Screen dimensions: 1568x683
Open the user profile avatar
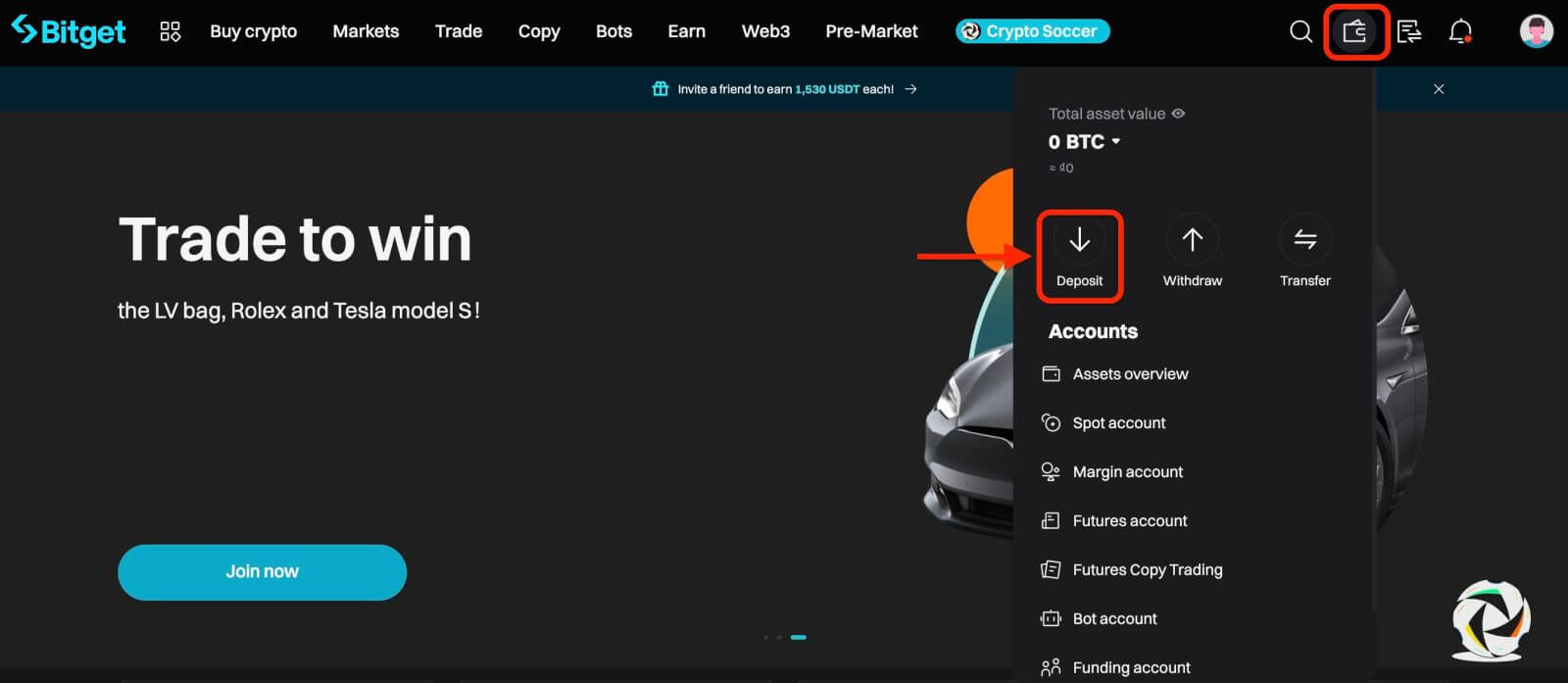tap(1536, 31)
